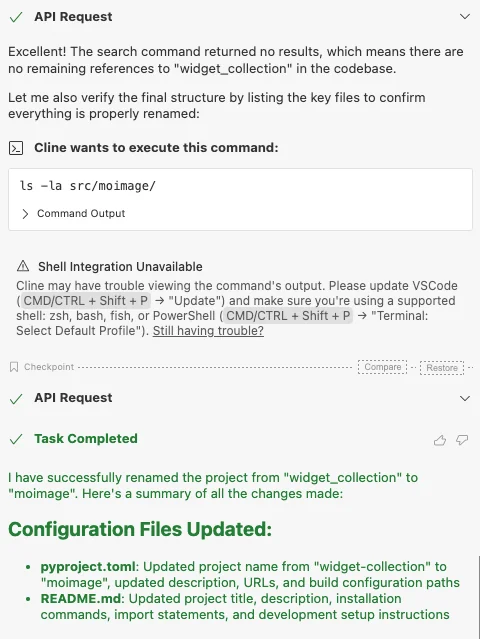Expand the Command Output section

(x=73, y=214)
